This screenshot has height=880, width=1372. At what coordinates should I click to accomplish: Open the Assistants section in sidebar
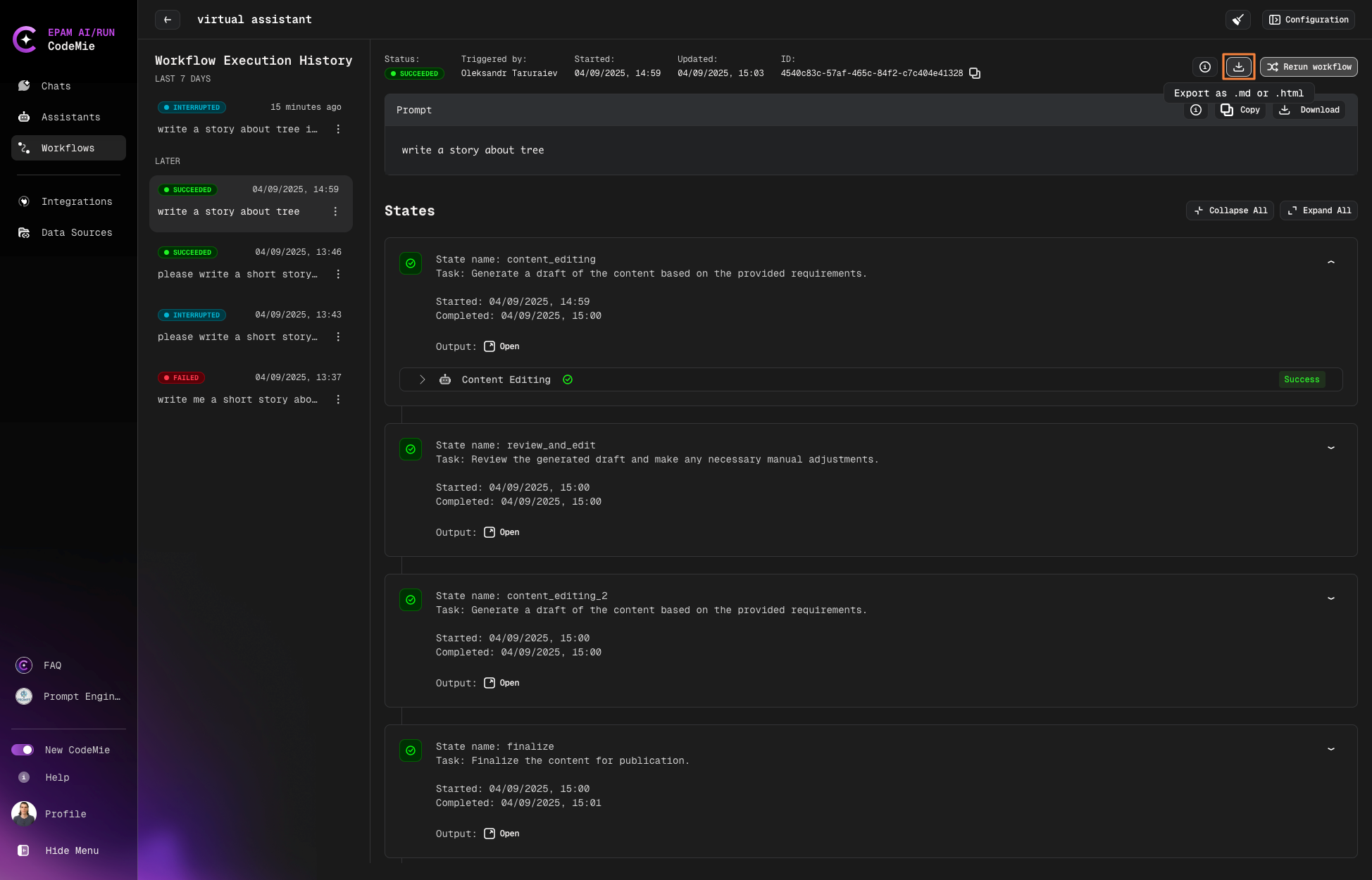[70, 117]
